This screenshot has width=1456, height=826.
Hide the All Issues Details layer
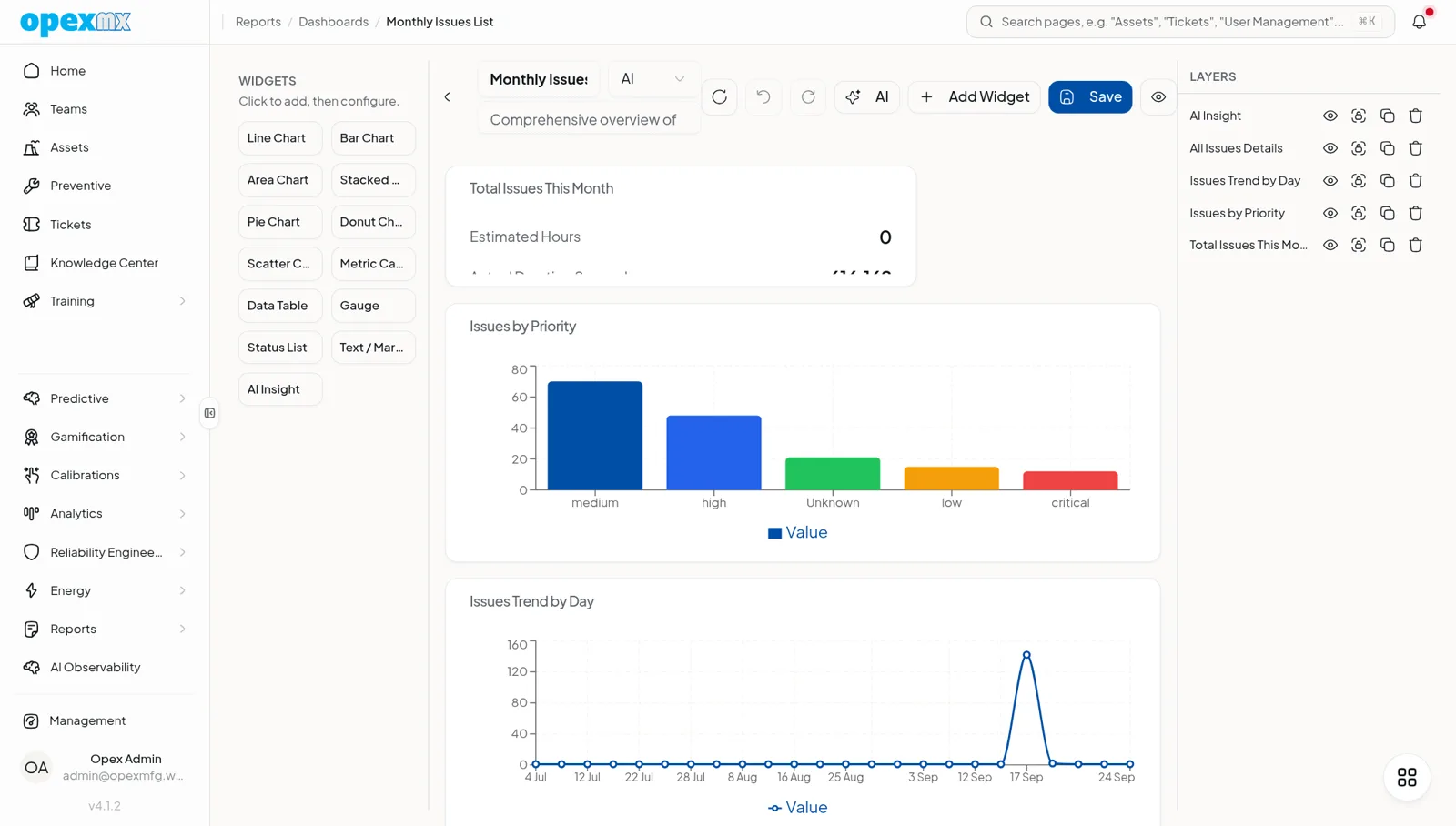(x=1330, y=148)
